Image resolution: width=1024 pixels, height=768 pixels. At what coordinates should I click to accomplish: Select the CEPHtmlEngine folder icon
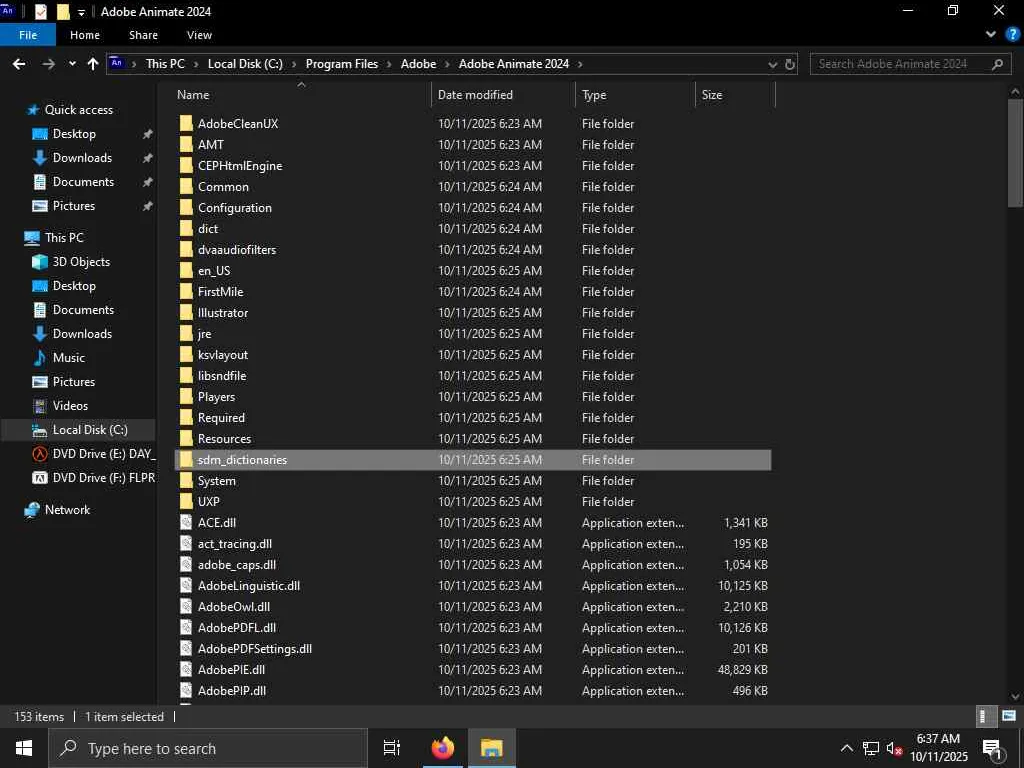186,165
